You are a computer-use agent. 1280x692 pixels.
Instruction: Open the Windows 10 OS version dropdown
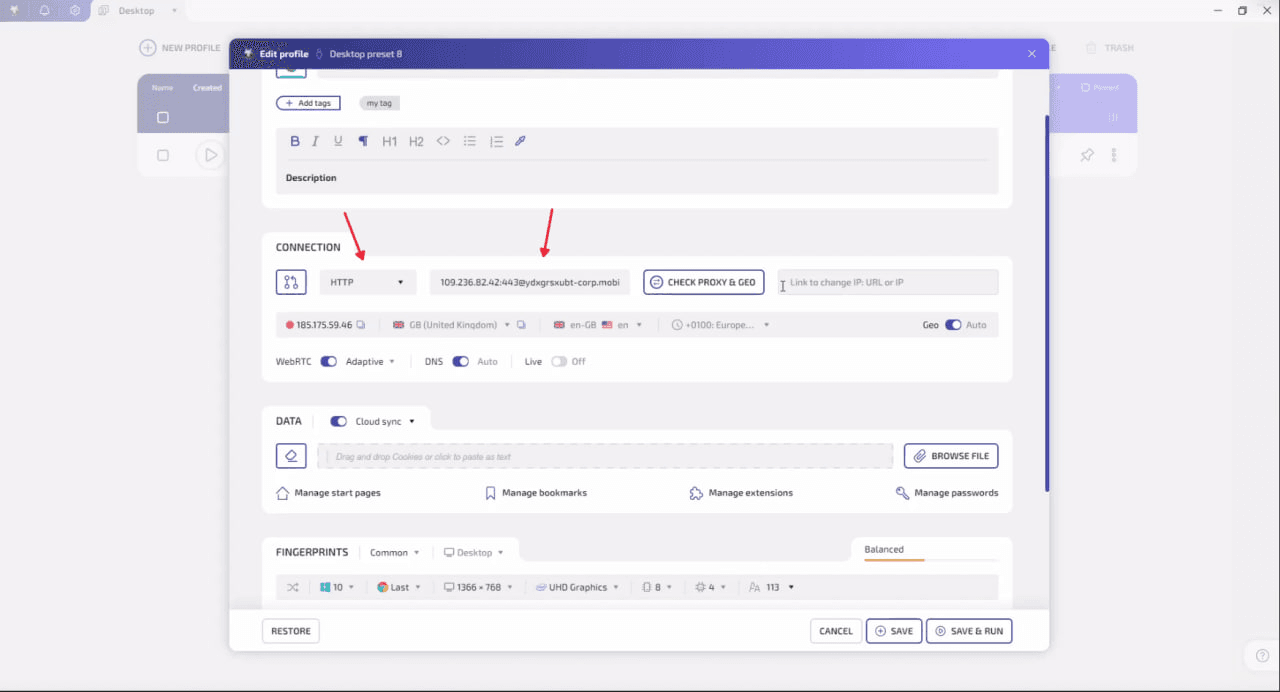tap(337, 587)
